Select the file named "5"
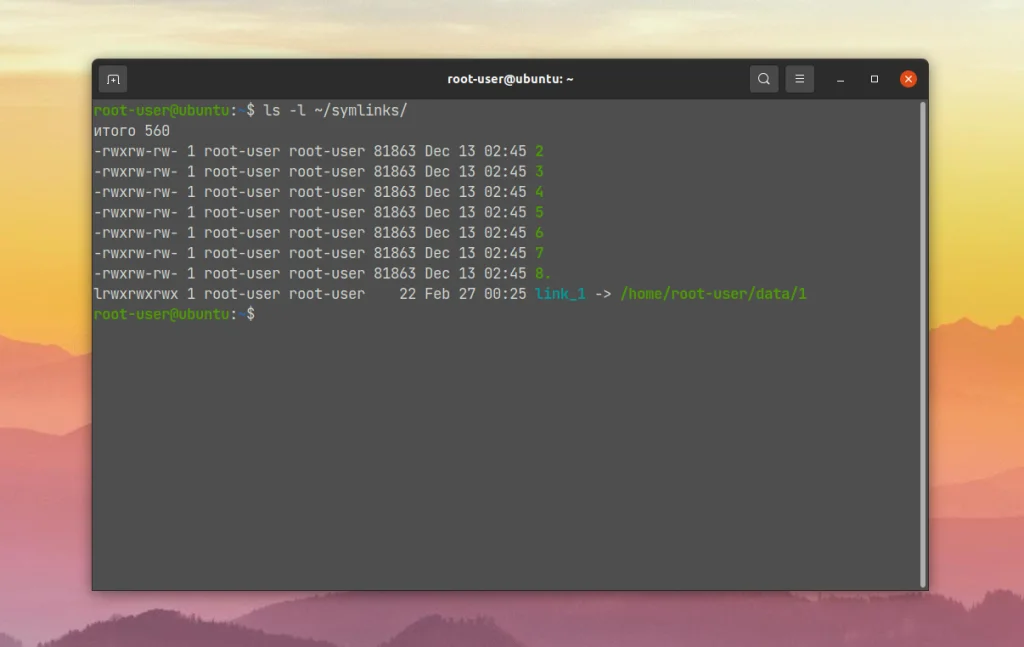 pyautogui.click(x=540, y=212)
